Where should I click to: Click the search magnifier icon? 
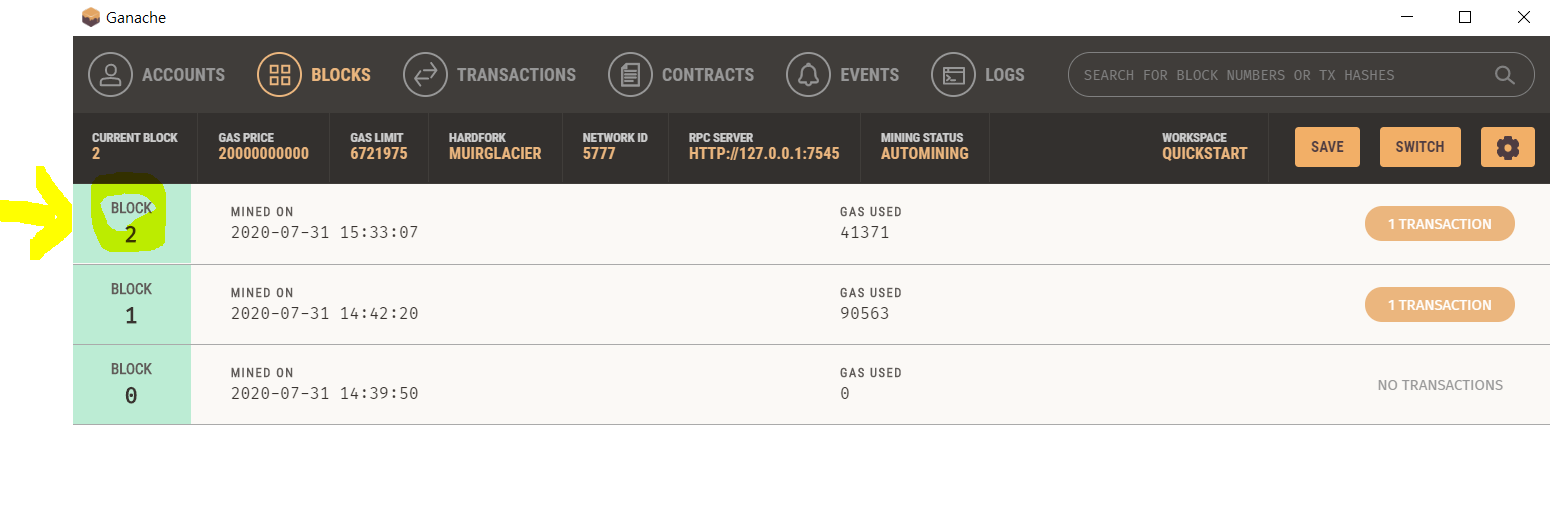1505,75
